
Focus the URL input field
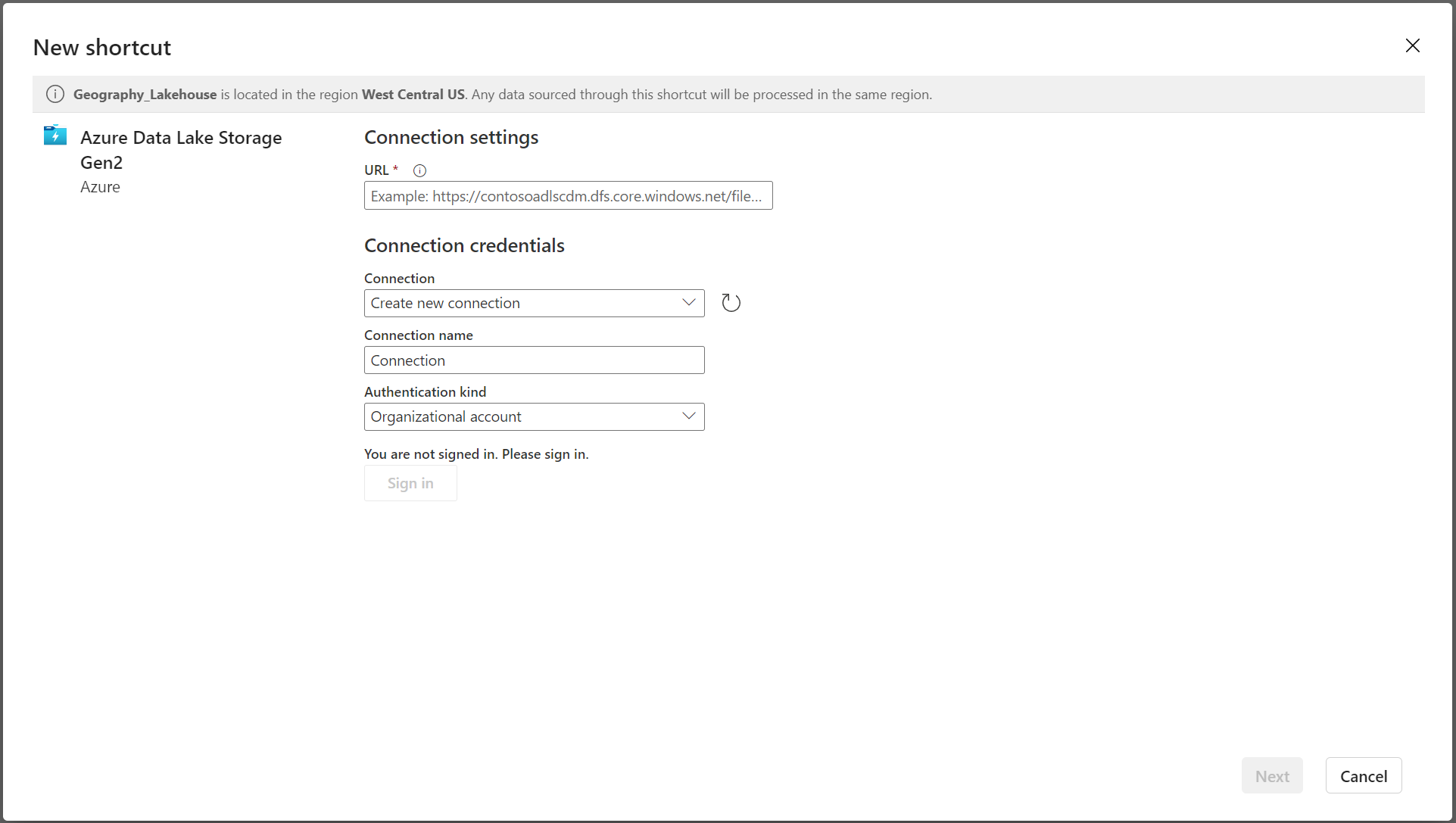pos(568,196)
